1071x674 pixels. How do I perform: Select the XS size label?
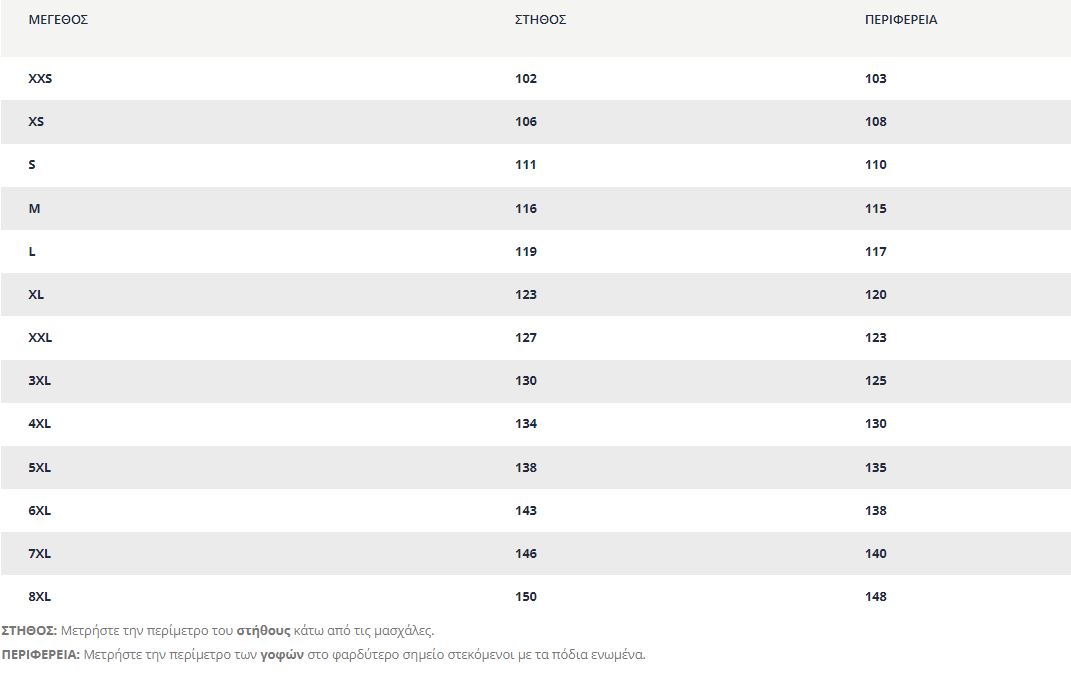click(x=36, y=122)
